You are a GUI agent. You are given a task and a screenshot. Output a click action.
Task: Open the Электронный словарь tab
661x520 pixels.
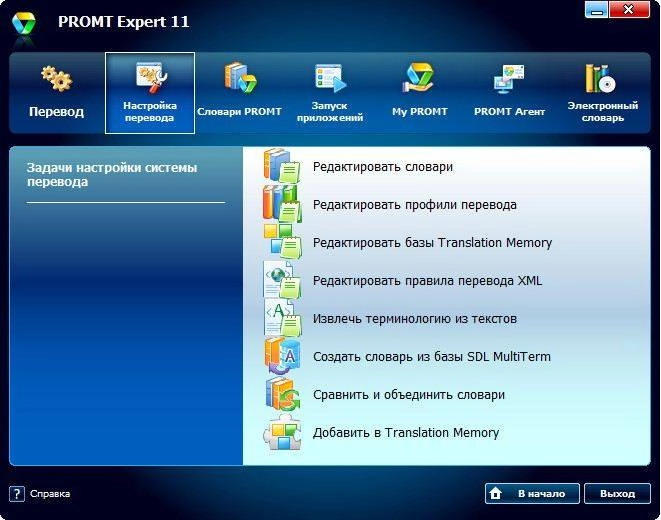click(x=602, y=93)
